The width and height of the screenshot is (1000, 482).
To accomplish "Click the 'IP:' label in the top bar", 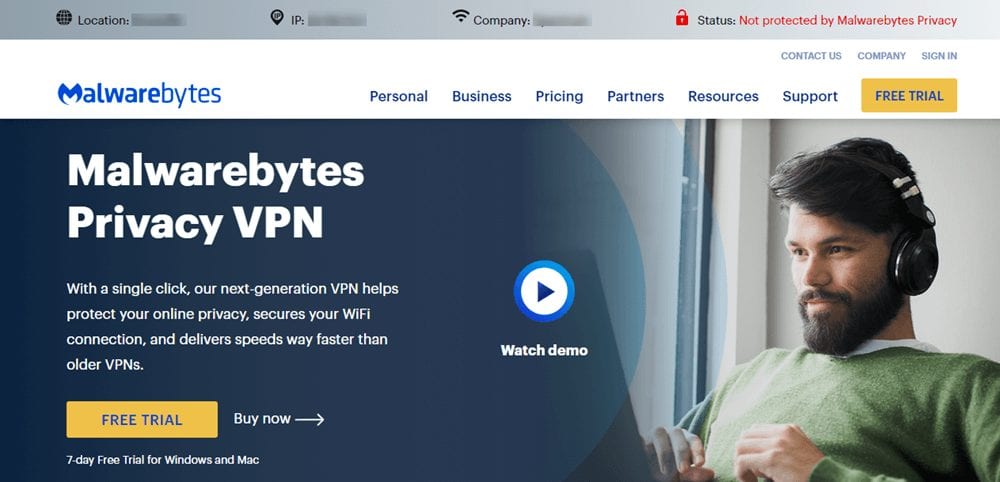I will coord(298,20).
